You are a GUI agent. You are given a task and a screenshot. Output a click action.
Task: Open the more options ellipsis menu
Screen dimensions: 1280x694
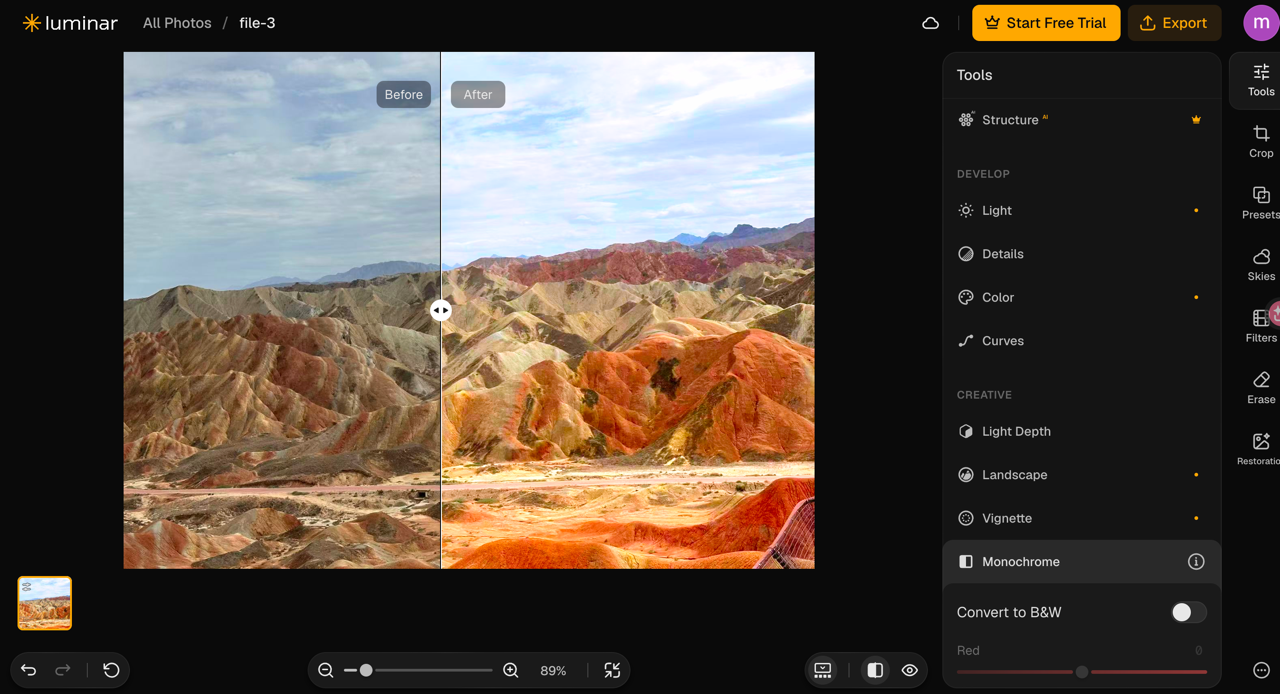pyautogui.click(x=1261, y=671)
